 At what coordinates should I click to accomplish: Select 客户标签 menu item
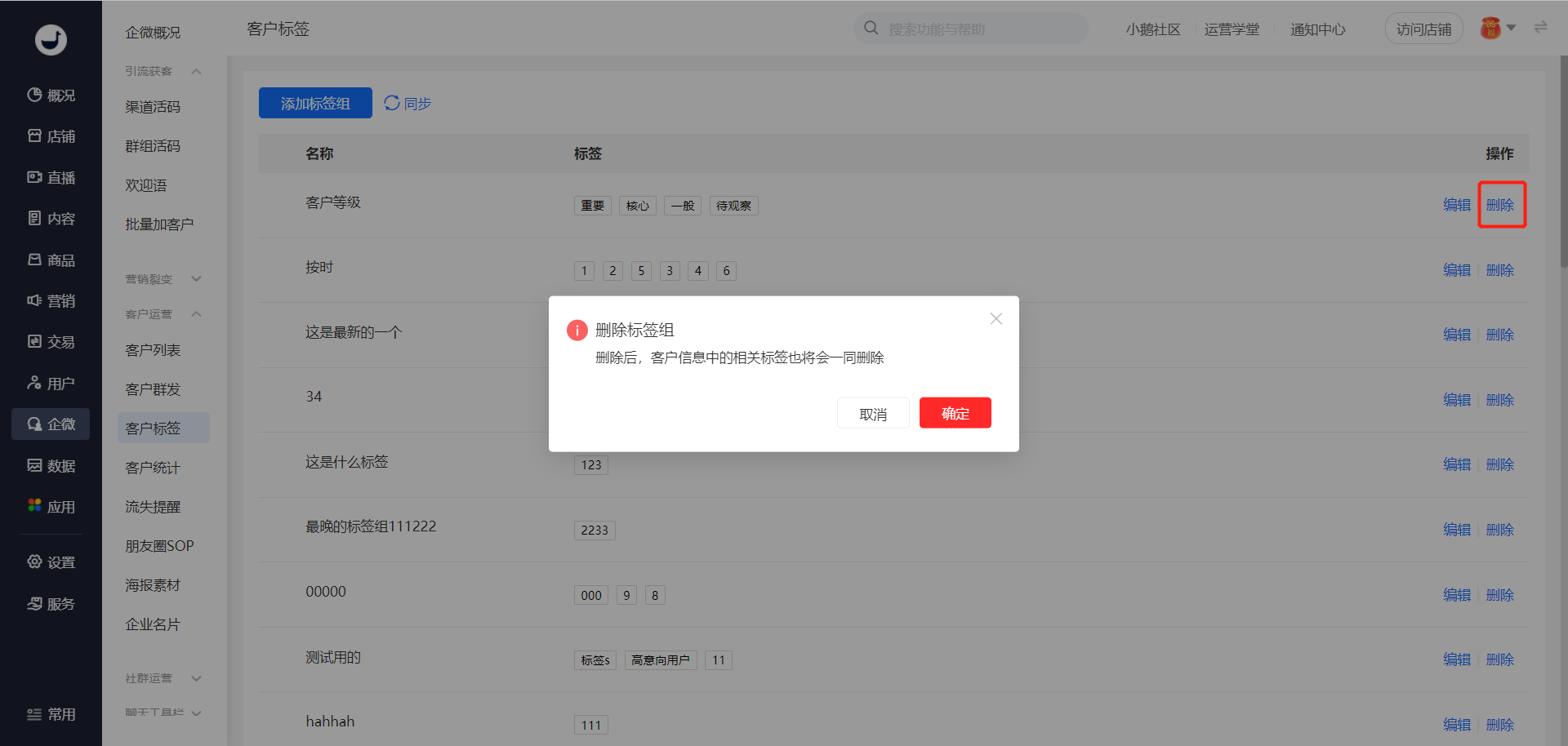[x=163, y=428]
